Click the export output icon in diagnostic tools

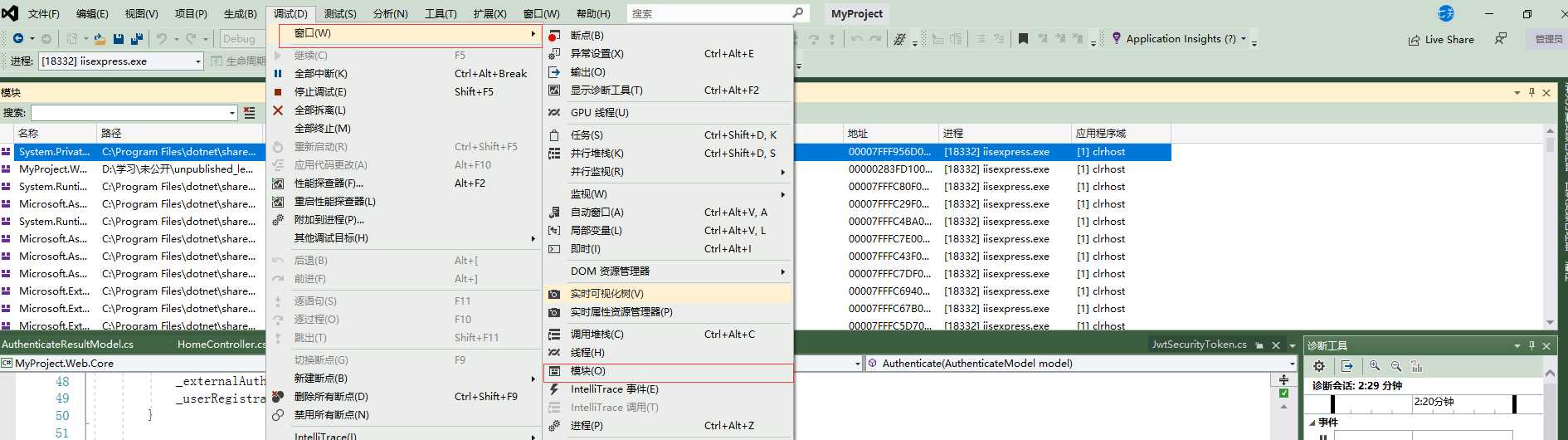[x=1347, y=366]
